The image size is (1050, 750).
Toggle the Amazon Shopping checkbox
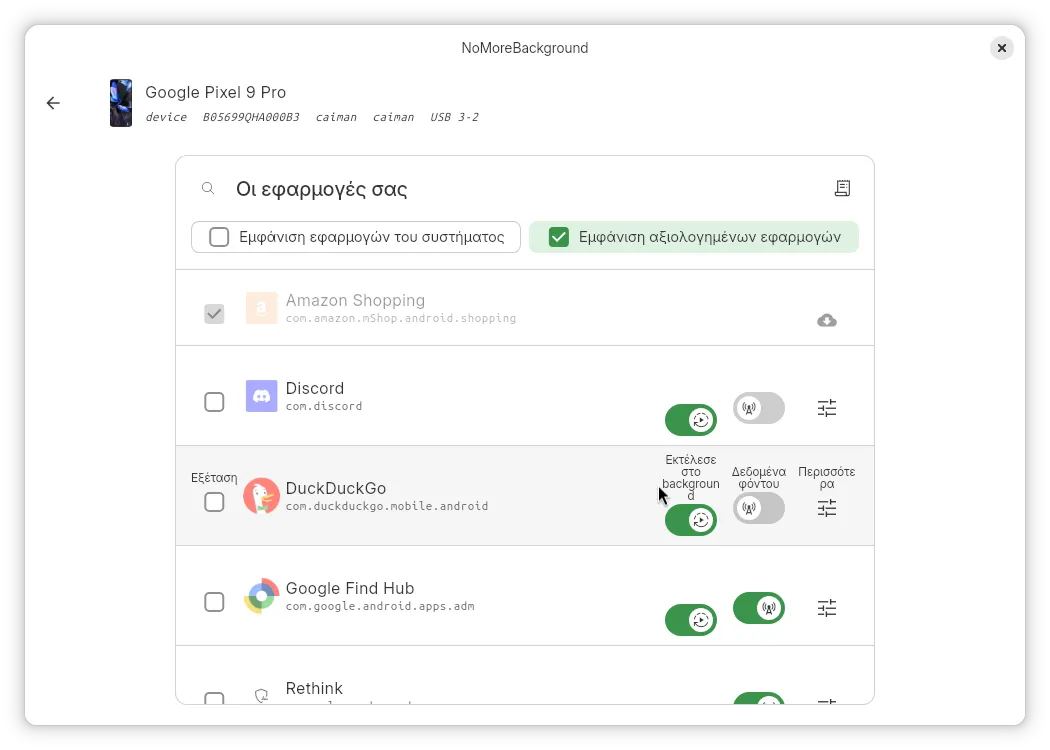[x=214, y=313]
